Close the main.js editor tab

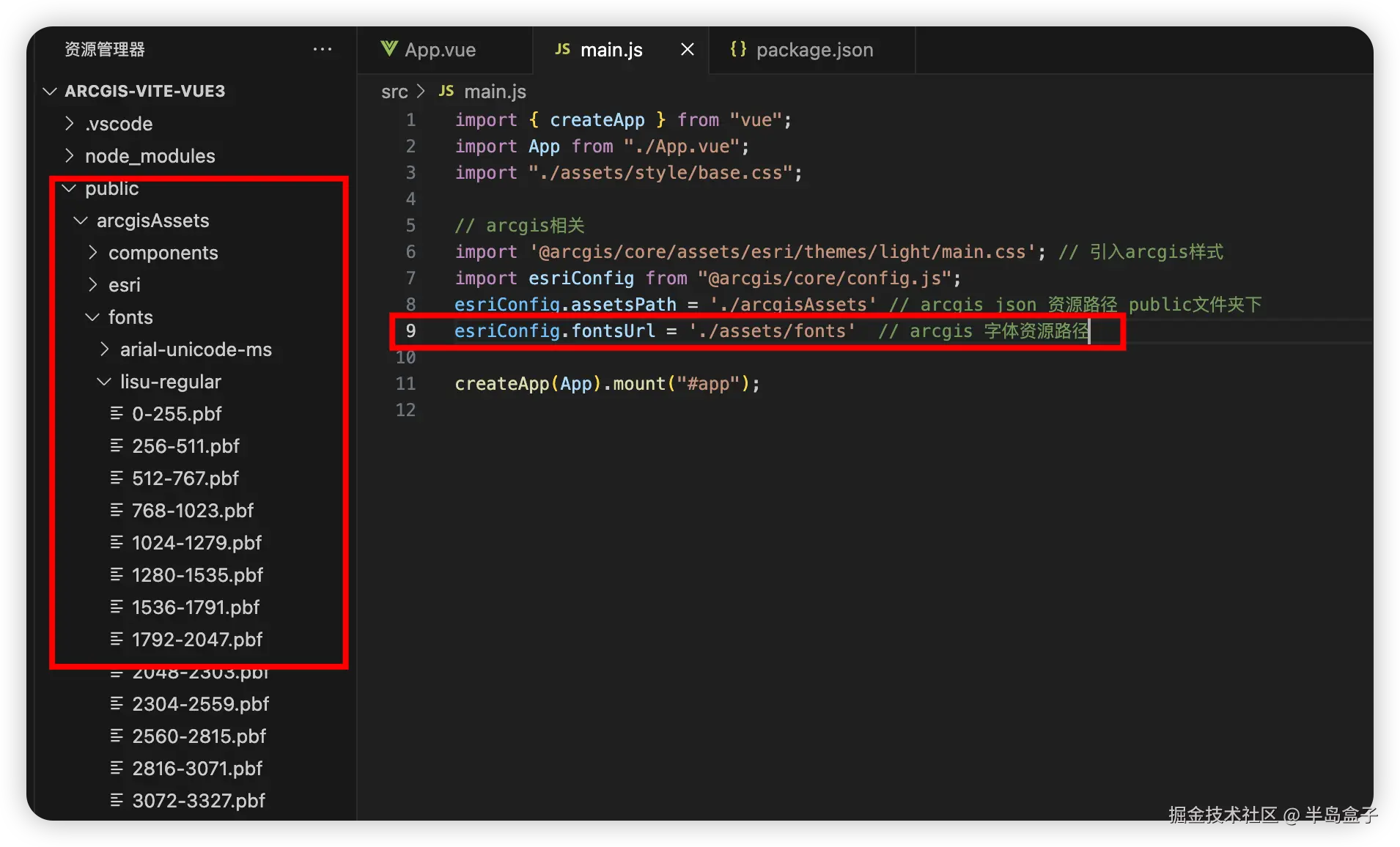[688, 49]
